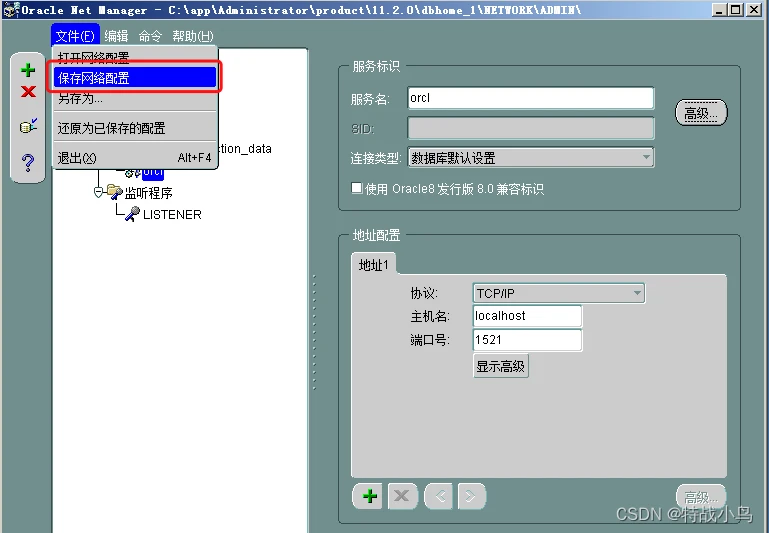
Task: Choose 打开网络配置 from the file menu
Action: tap(135, 57)
